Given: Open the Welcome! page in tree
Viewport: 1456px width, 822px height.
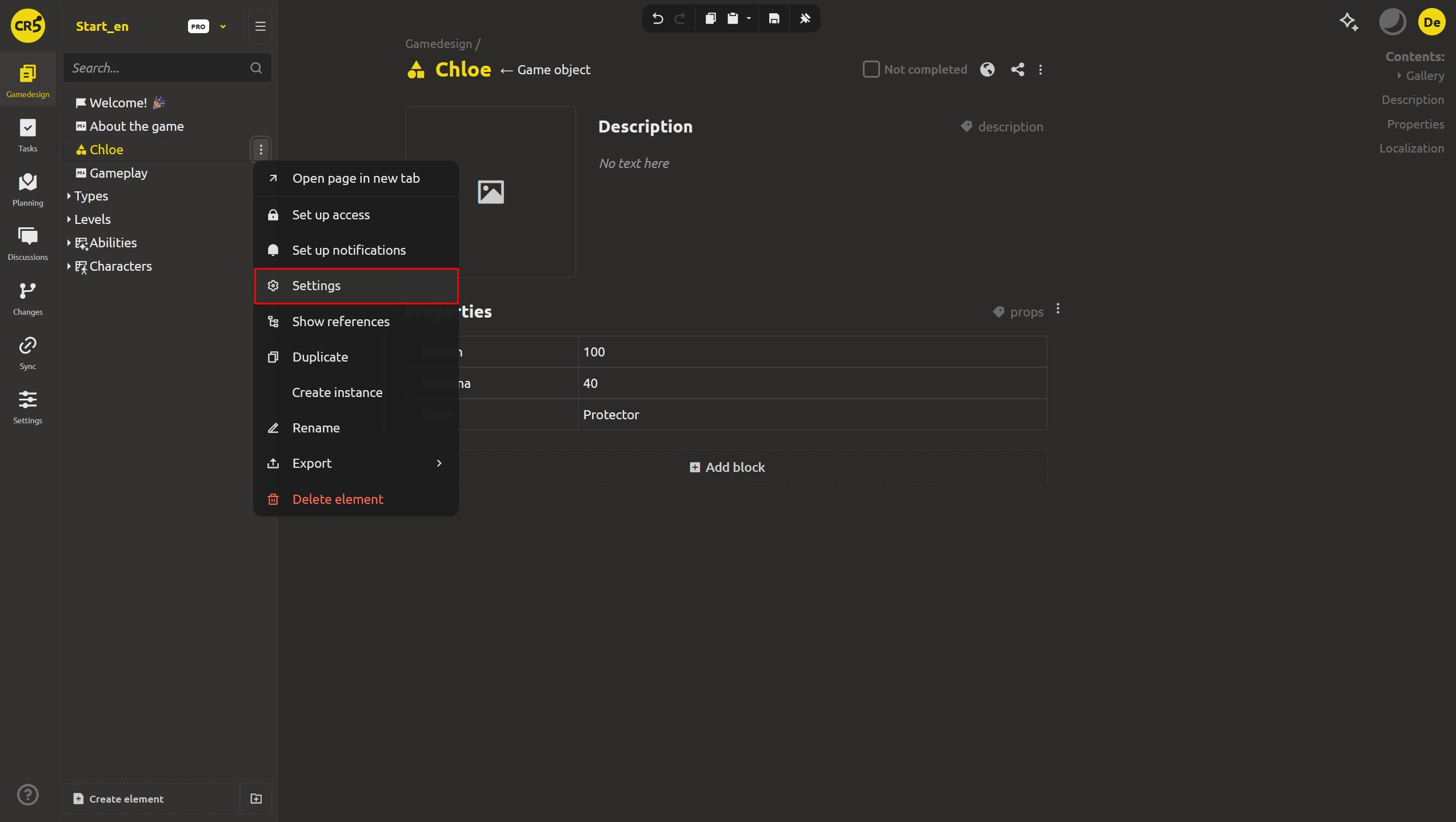Looking at the screenshot, I should click(x=127, y=103).
